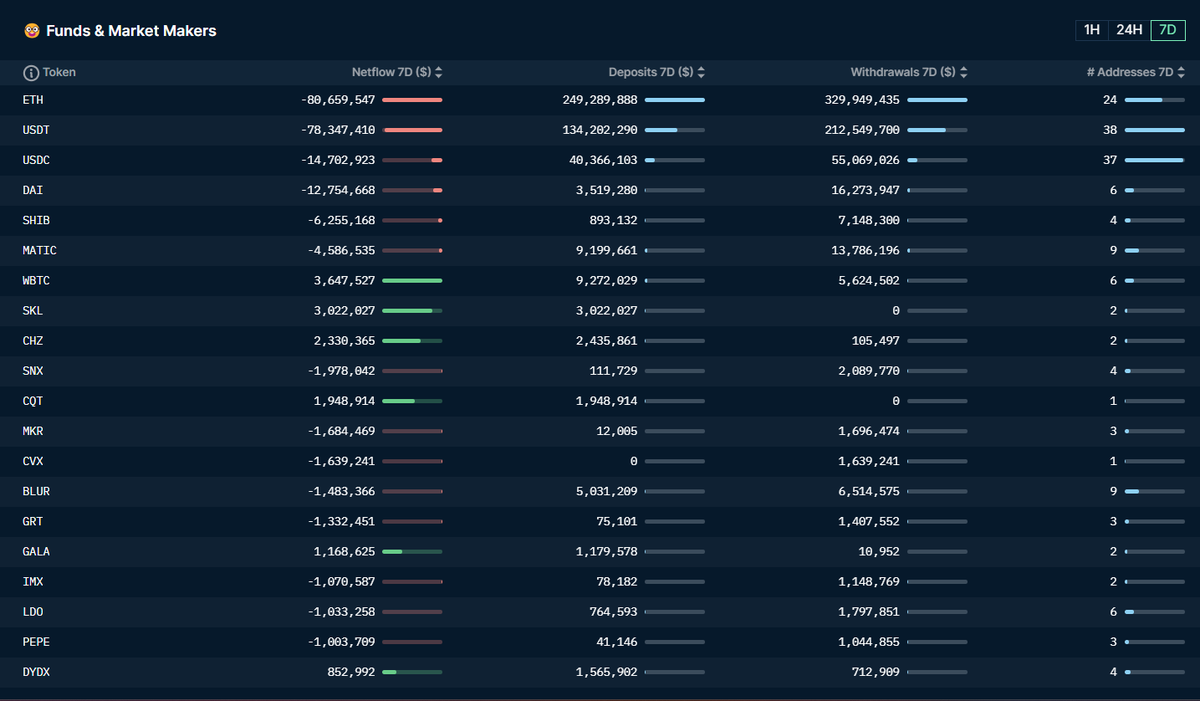This screenshot has width=1200, height=701.
Task: Click the LDO token name
Action: (x=33, y=611)
